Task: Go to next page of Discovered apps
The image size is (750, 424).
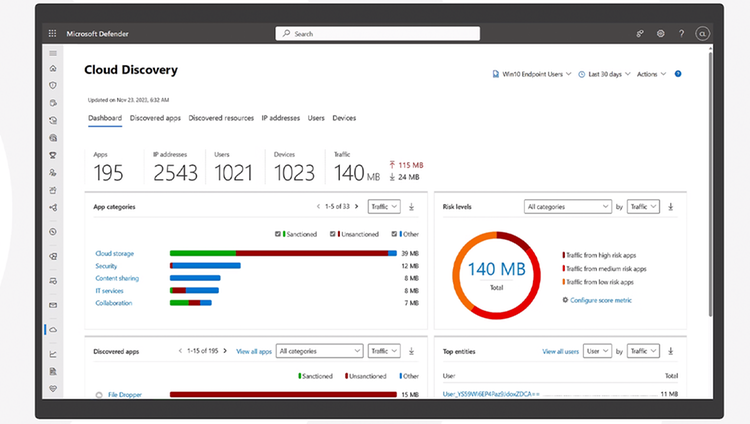Action: [225, 351]
